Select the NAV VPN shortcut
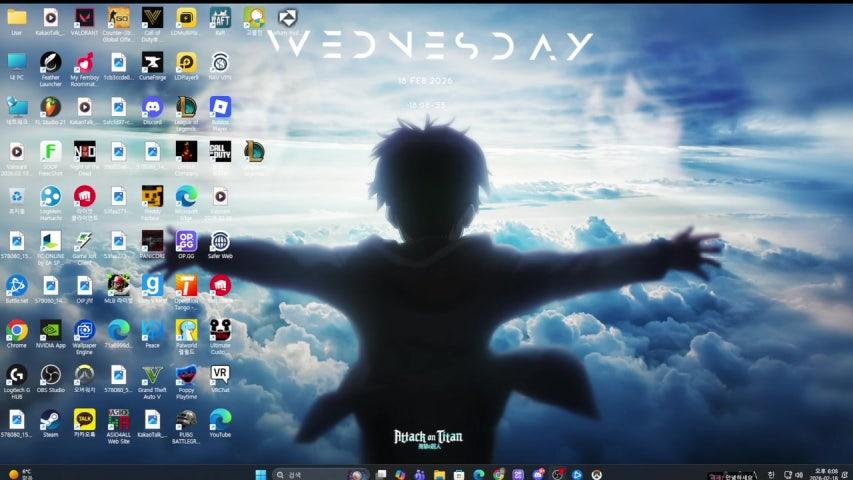The height and width of the screenshot is (480, 853). 220,66
